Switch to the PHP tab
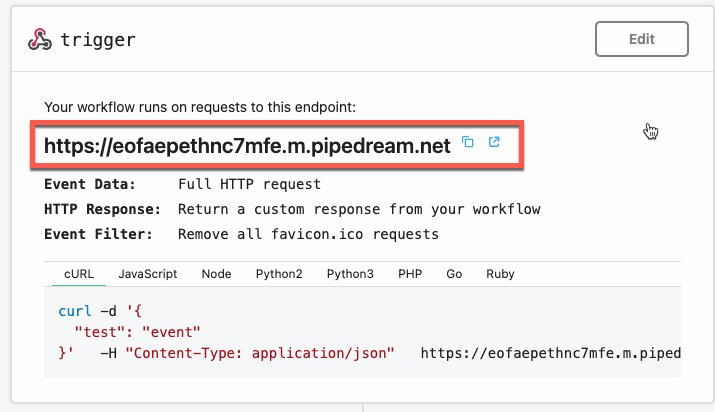 (410, 274)
